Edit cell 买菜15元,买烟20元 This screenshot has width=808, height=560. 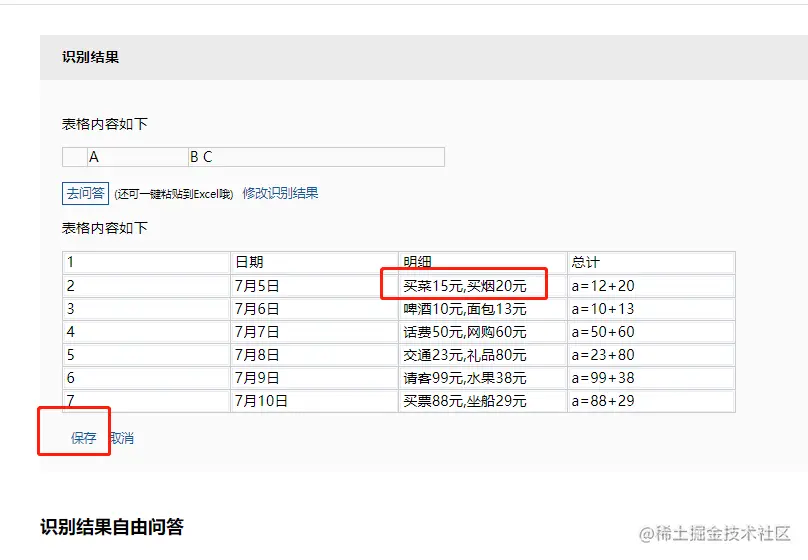coord(482,285)
